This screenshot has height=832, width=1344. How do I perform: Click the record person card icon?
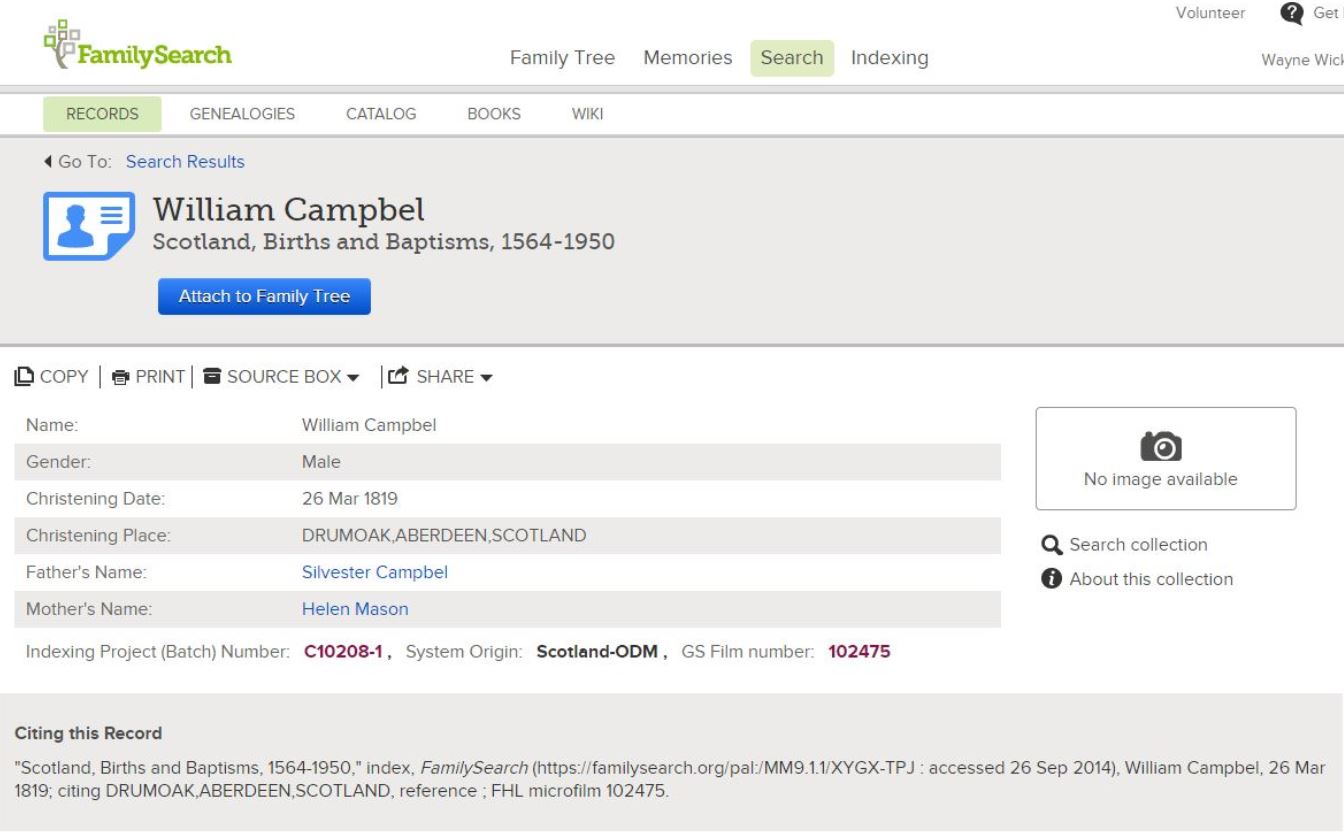tap(89, 226)
